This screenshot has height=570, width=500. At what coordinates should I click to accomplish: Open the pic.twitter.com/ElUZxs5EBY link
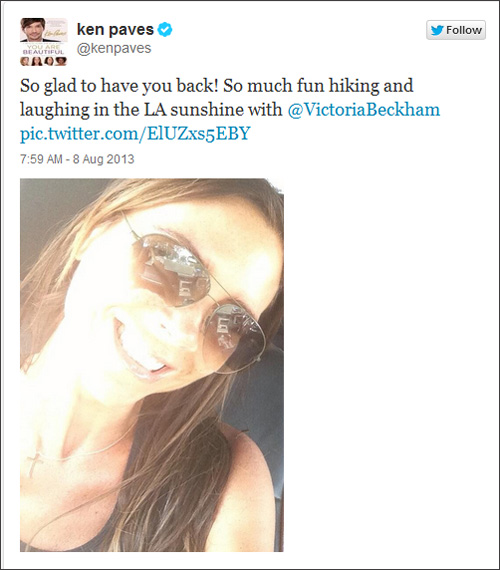(x=135, y=133)
